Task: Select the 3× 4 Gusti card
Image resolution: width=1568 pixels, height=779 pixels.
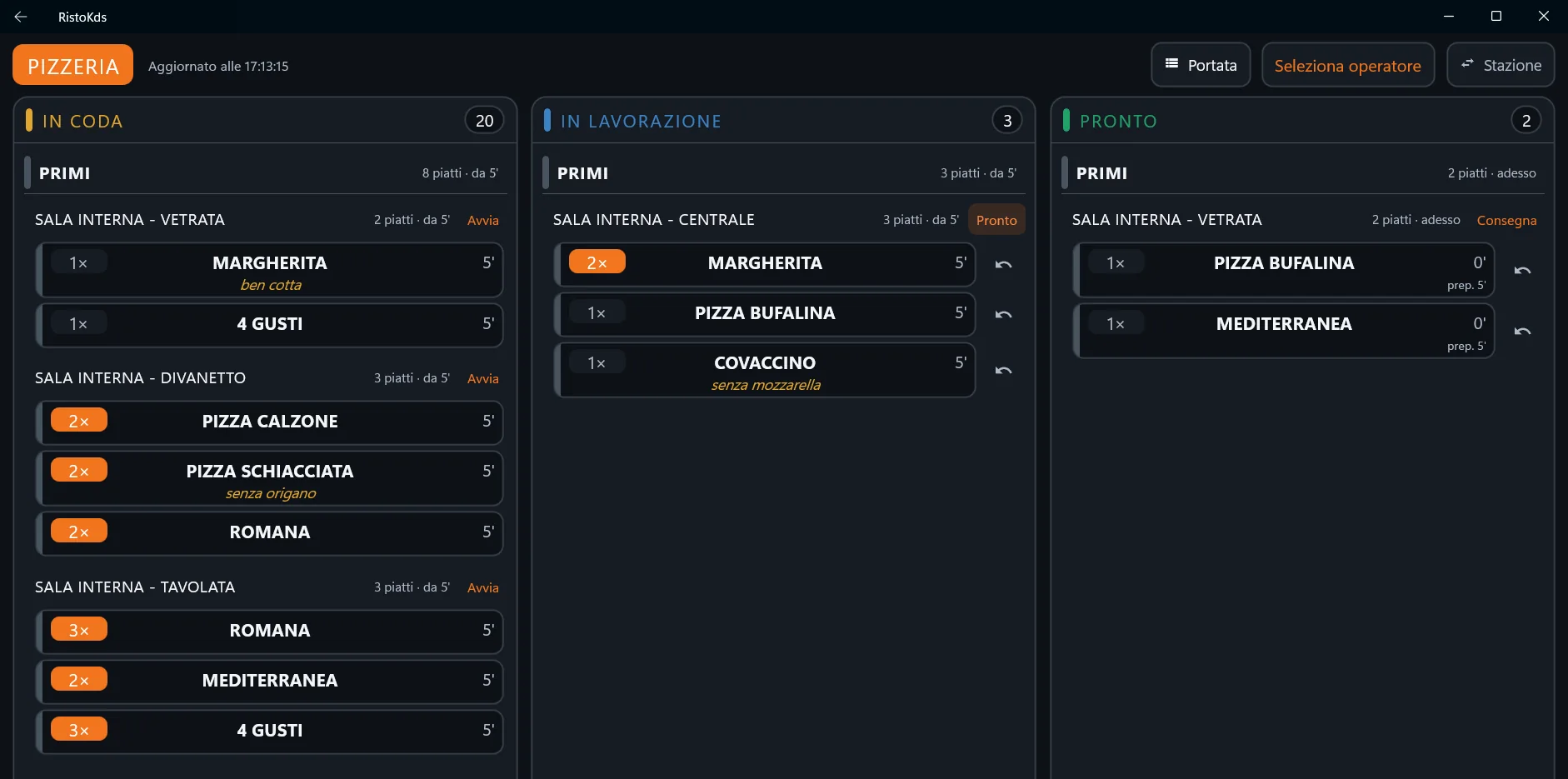Action: (x=270, y=732)
